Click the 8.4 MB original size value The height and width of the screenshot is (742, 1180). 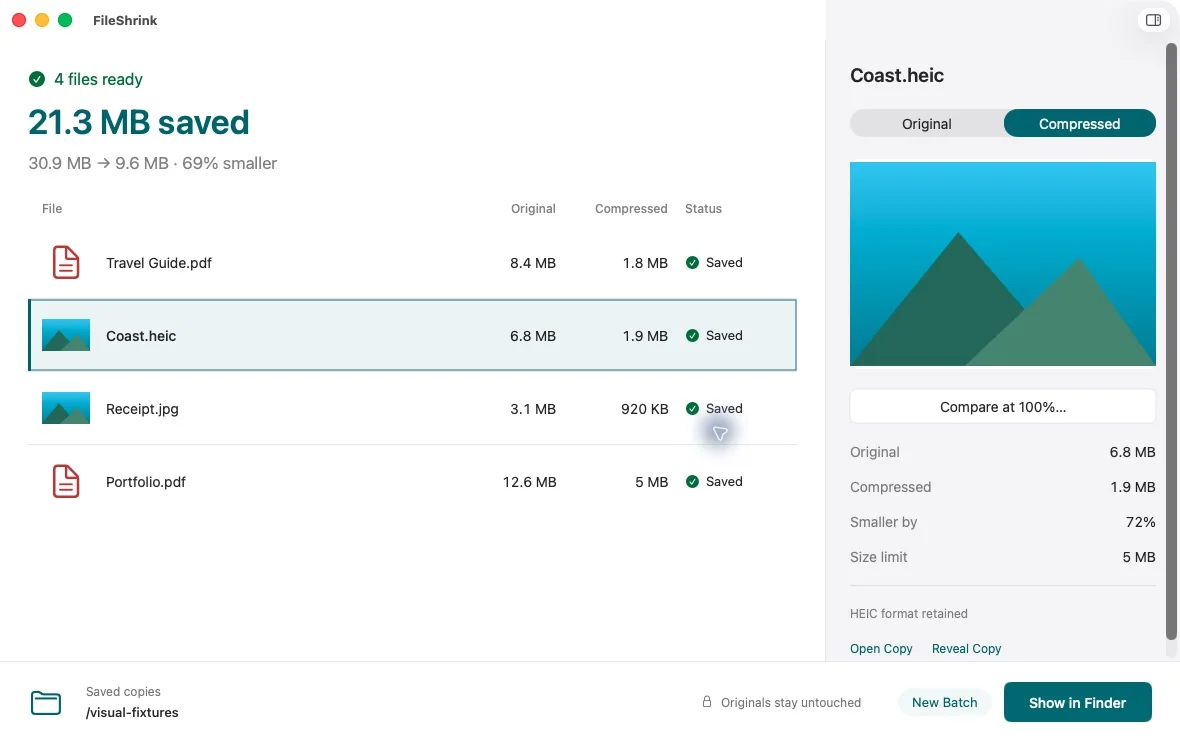pyautogui.click(x=533, y=263)
